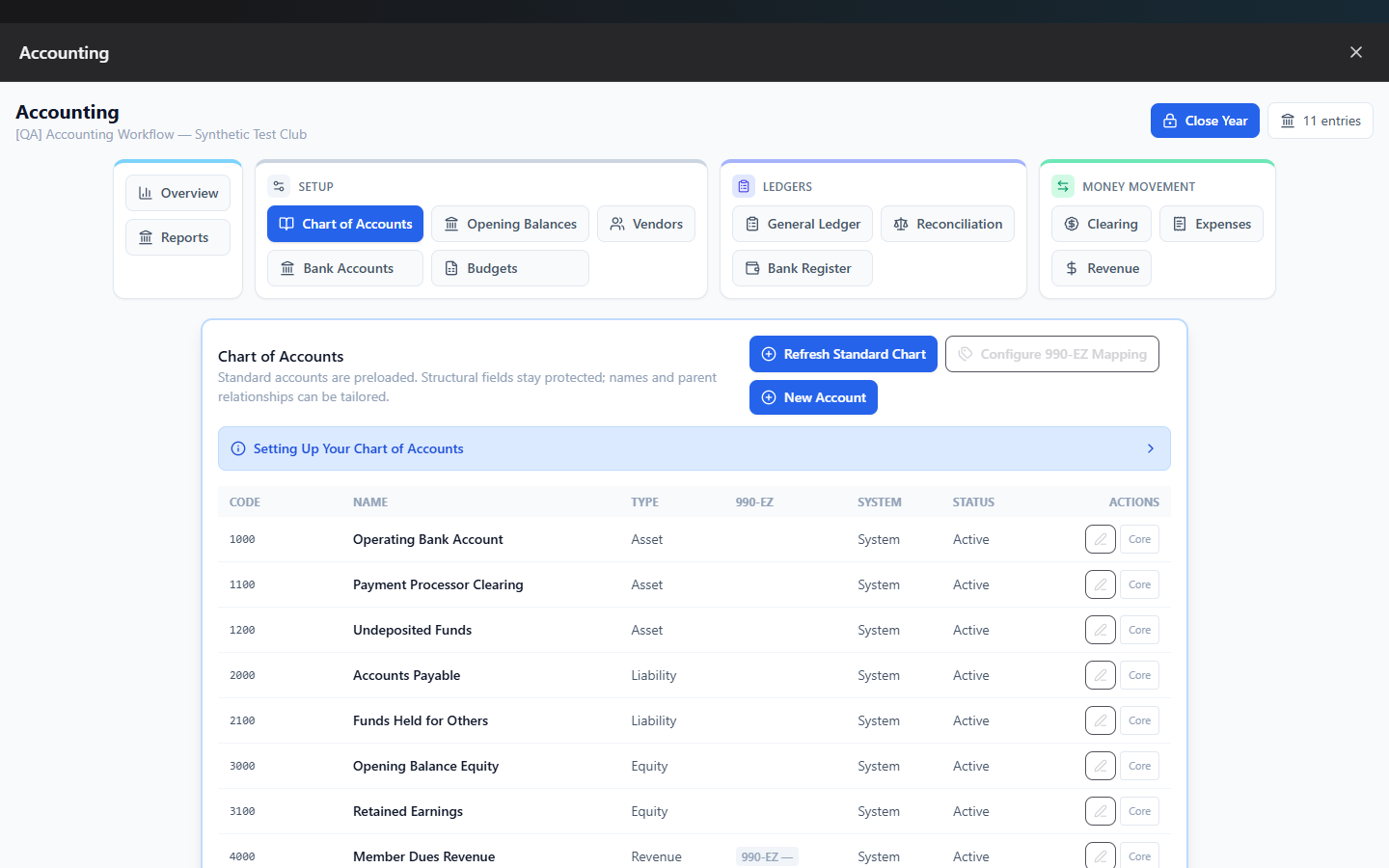Open the Revenue tab
Viewport: 1389px width, 868px height.
(1102, 268)
